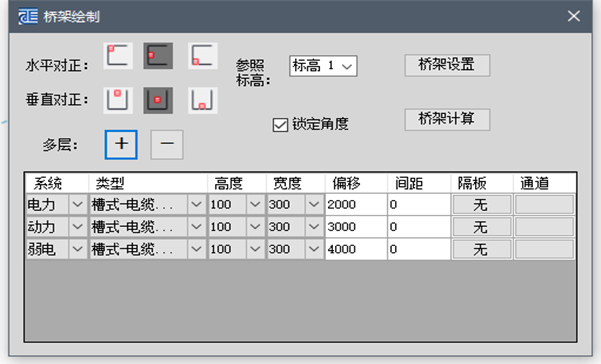Expand the system dropdown for 电力 row

click(77, 205)
